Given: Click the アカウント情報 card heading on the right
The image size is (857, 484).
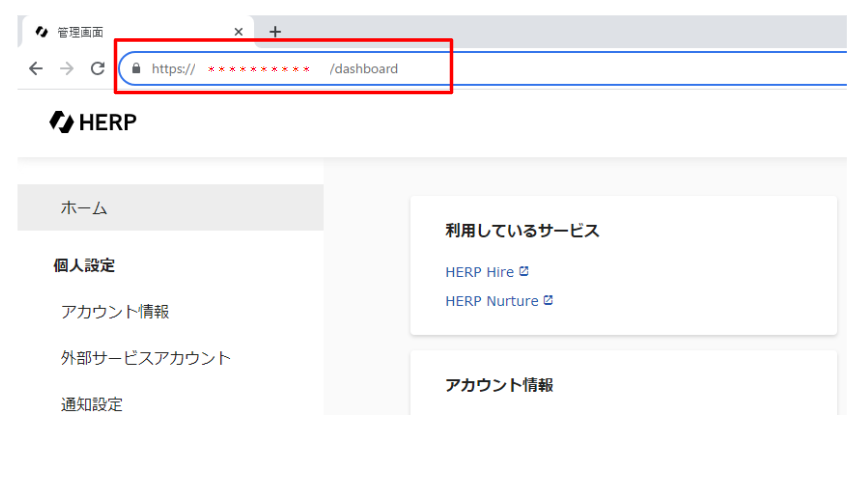Looking at the screenshot, I should [x=499, y=385].
